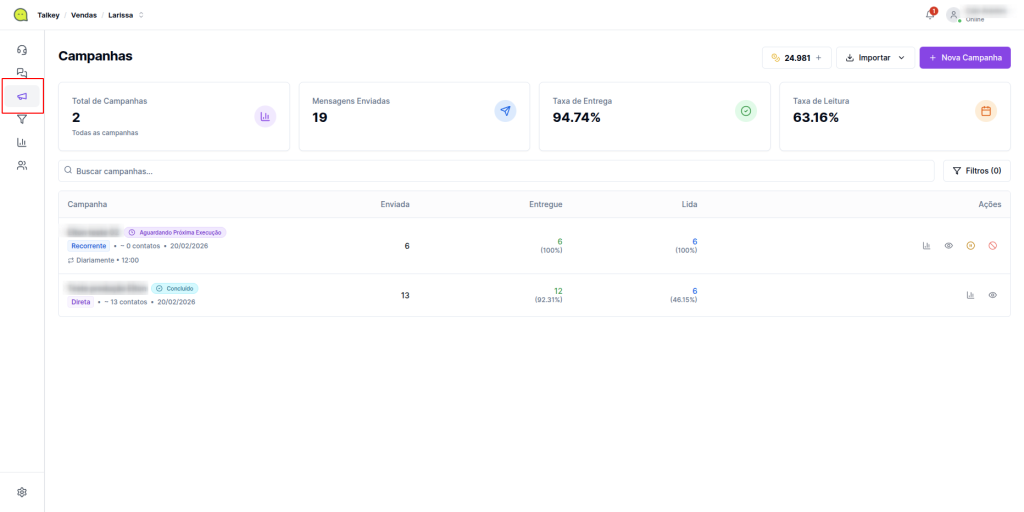View details of the recurring campaign (eye icon)
Viewport: 1024px width, 512px height.
pos(949,246)
